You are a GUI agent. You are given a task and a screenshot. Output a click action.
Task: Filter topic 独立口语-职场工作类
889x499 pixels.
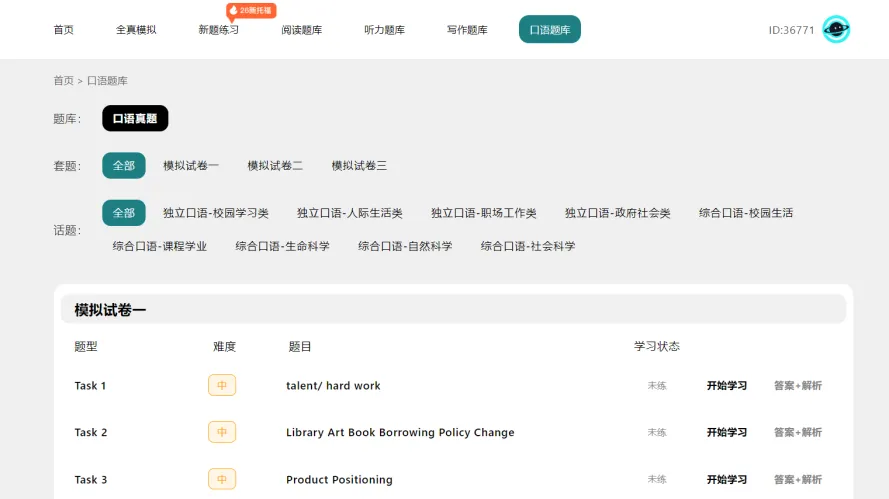(484, 213)
